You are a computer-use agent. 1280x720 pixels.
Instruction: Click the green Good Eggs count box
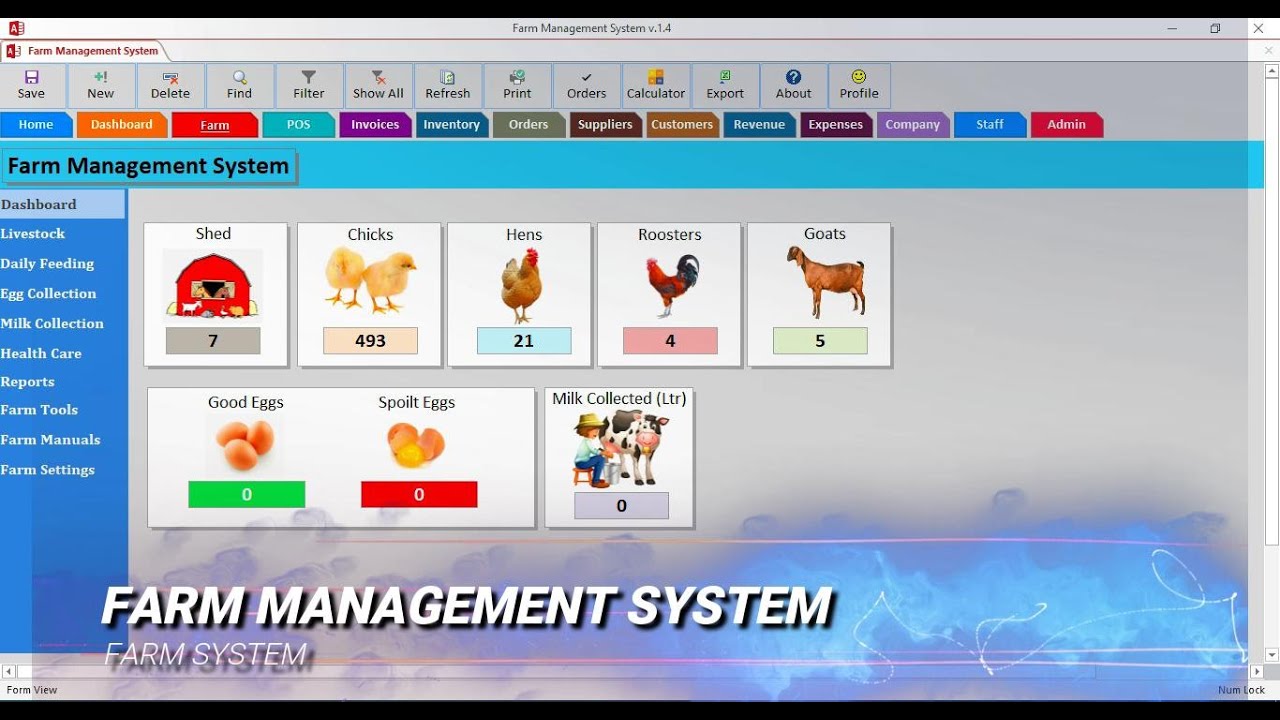(247, 494)
